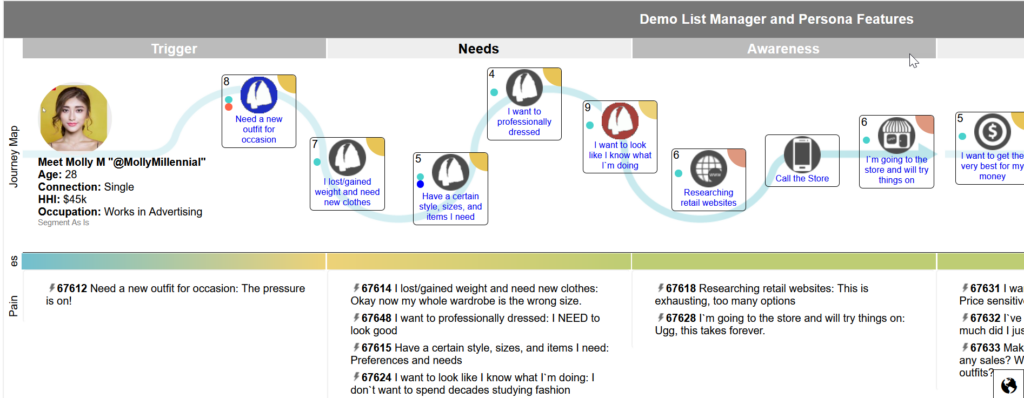Click the green Awareness column color bar

(x=784, y=261)
